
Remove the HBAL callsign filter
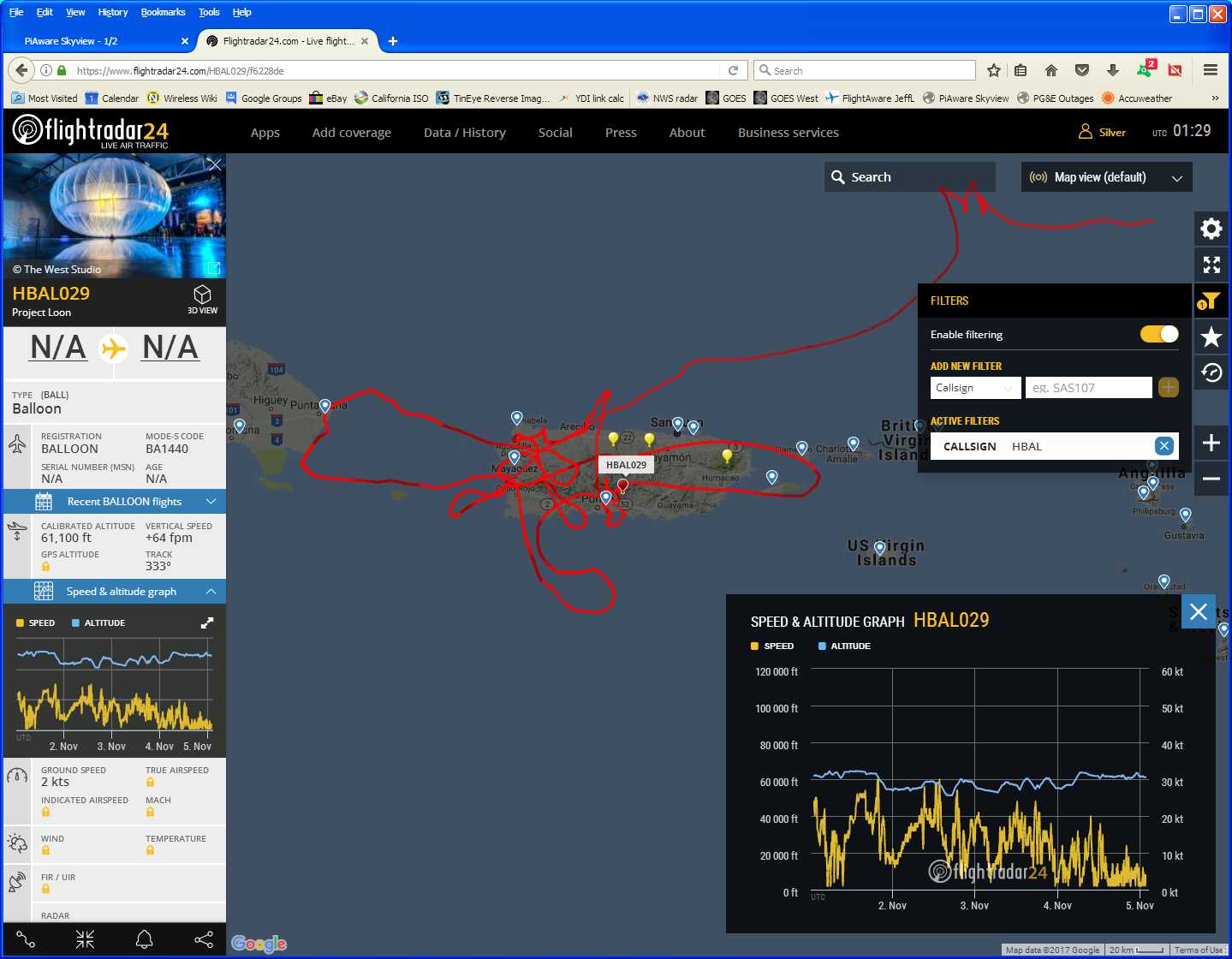pos(1164,446)
